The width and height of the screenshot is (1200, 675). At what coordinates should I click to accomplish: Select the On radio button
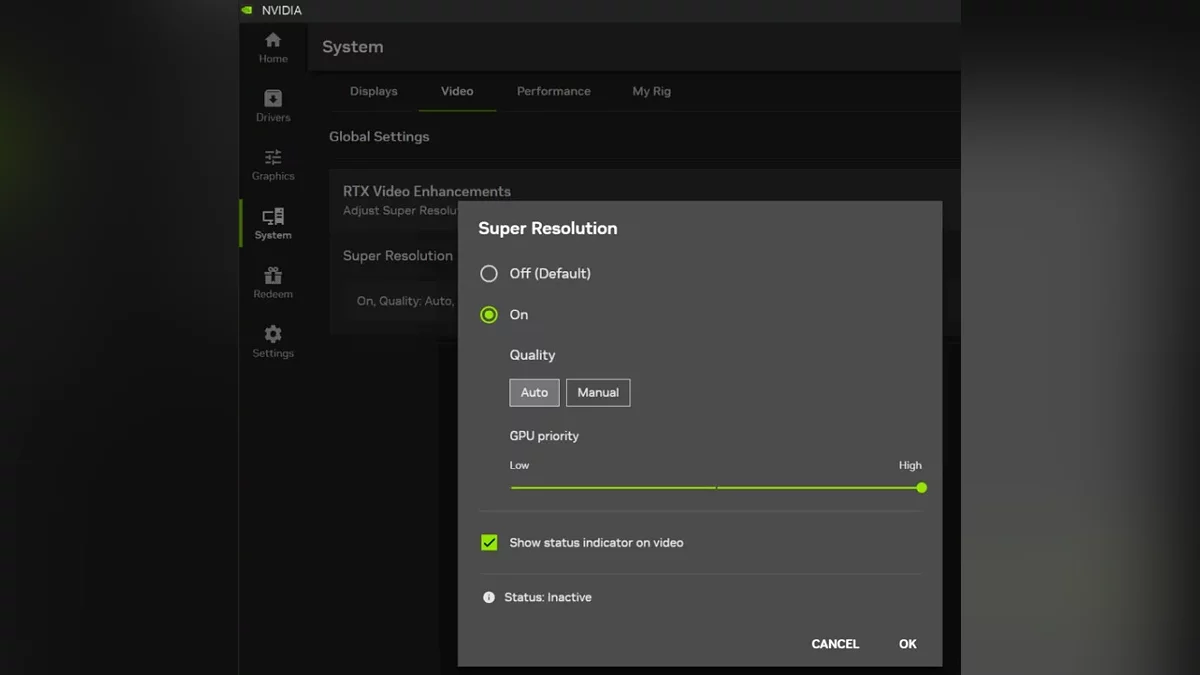tap(489, 314)
